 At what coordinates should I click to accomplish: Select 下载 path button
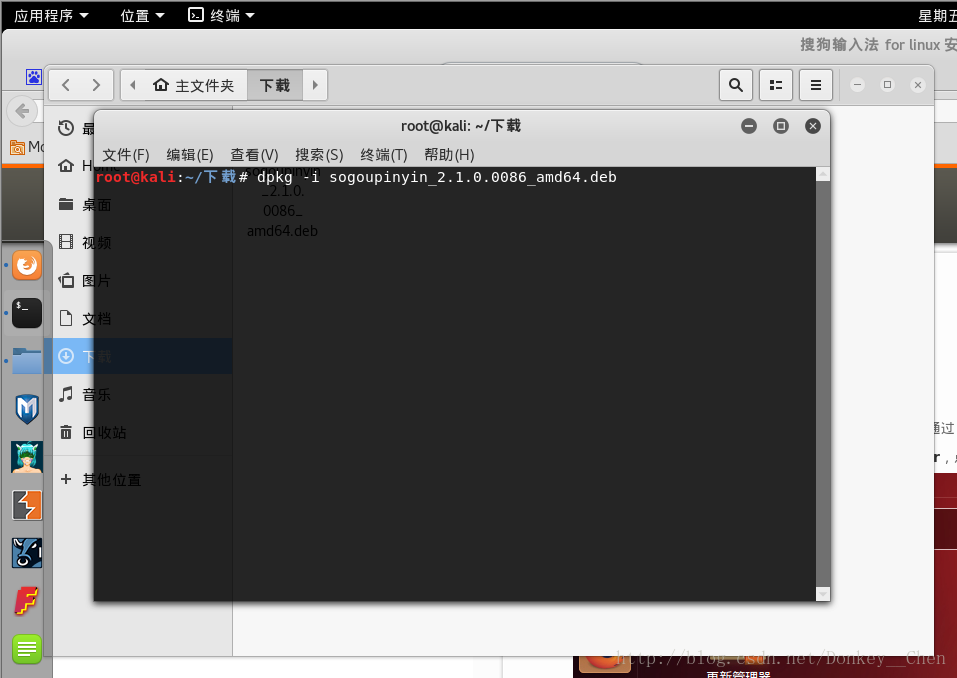[275, 85]
